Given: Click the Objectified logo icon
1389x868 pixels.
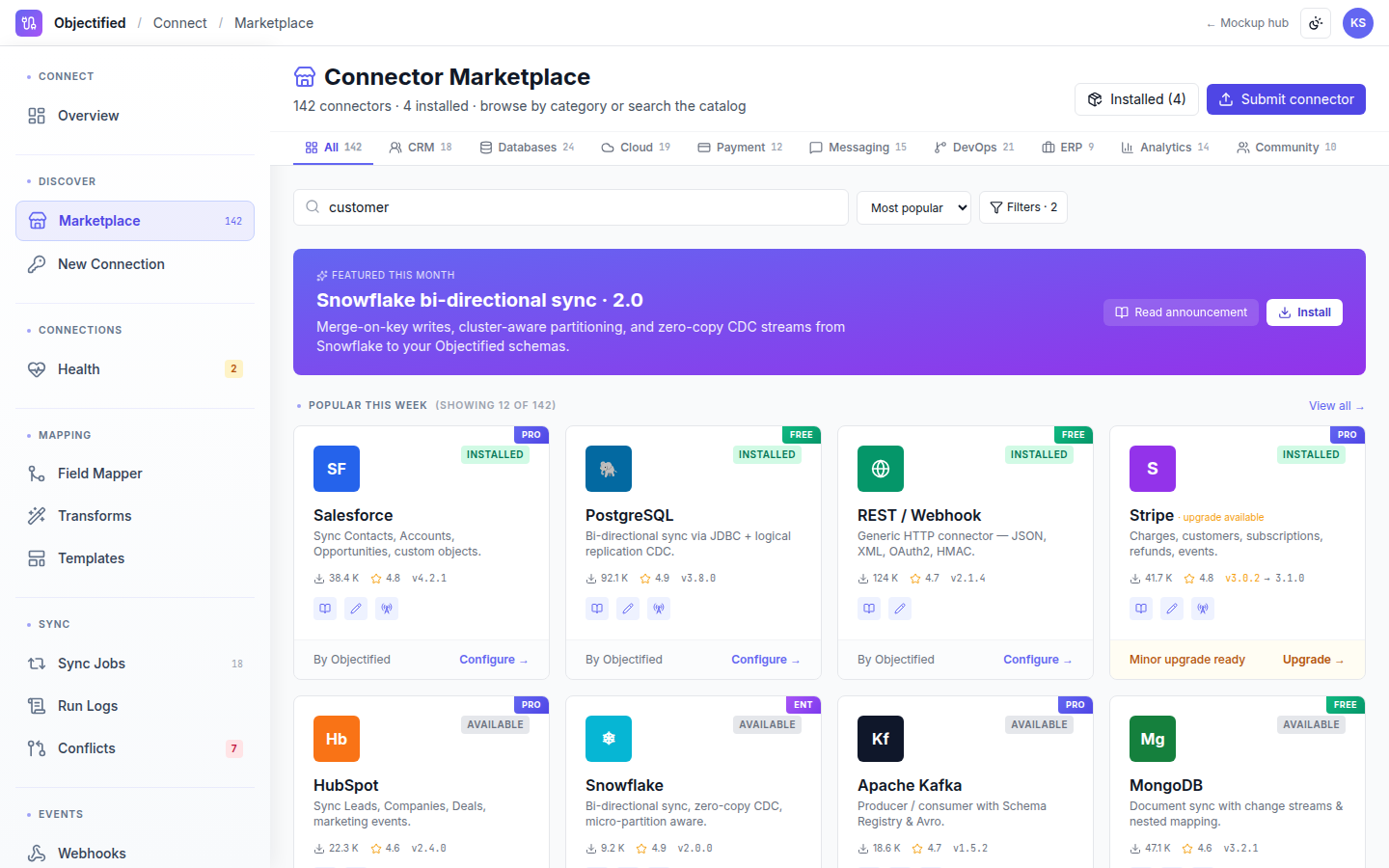Looking at the screenshot, I should pyautogui.click(x=29, y=23).
